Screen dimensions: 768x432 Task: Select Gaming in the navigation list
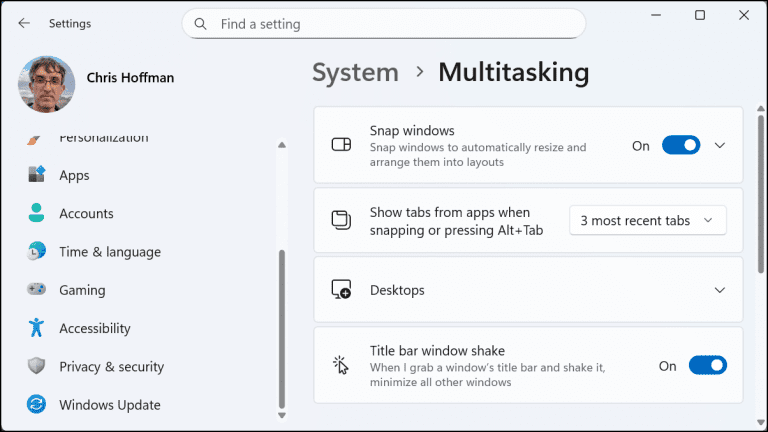(x=82, y=290)
